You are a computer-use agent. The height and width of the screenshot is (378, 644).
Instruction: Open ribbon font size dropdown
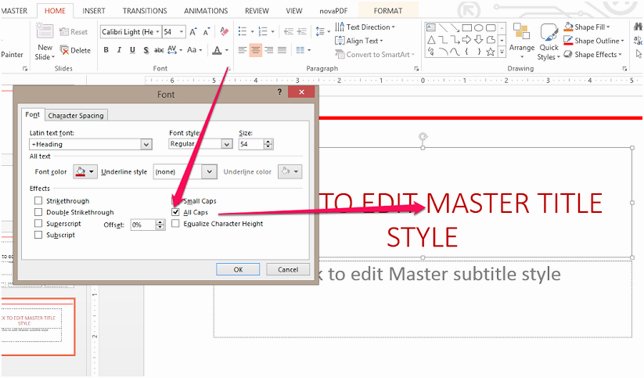coord(181,32)
